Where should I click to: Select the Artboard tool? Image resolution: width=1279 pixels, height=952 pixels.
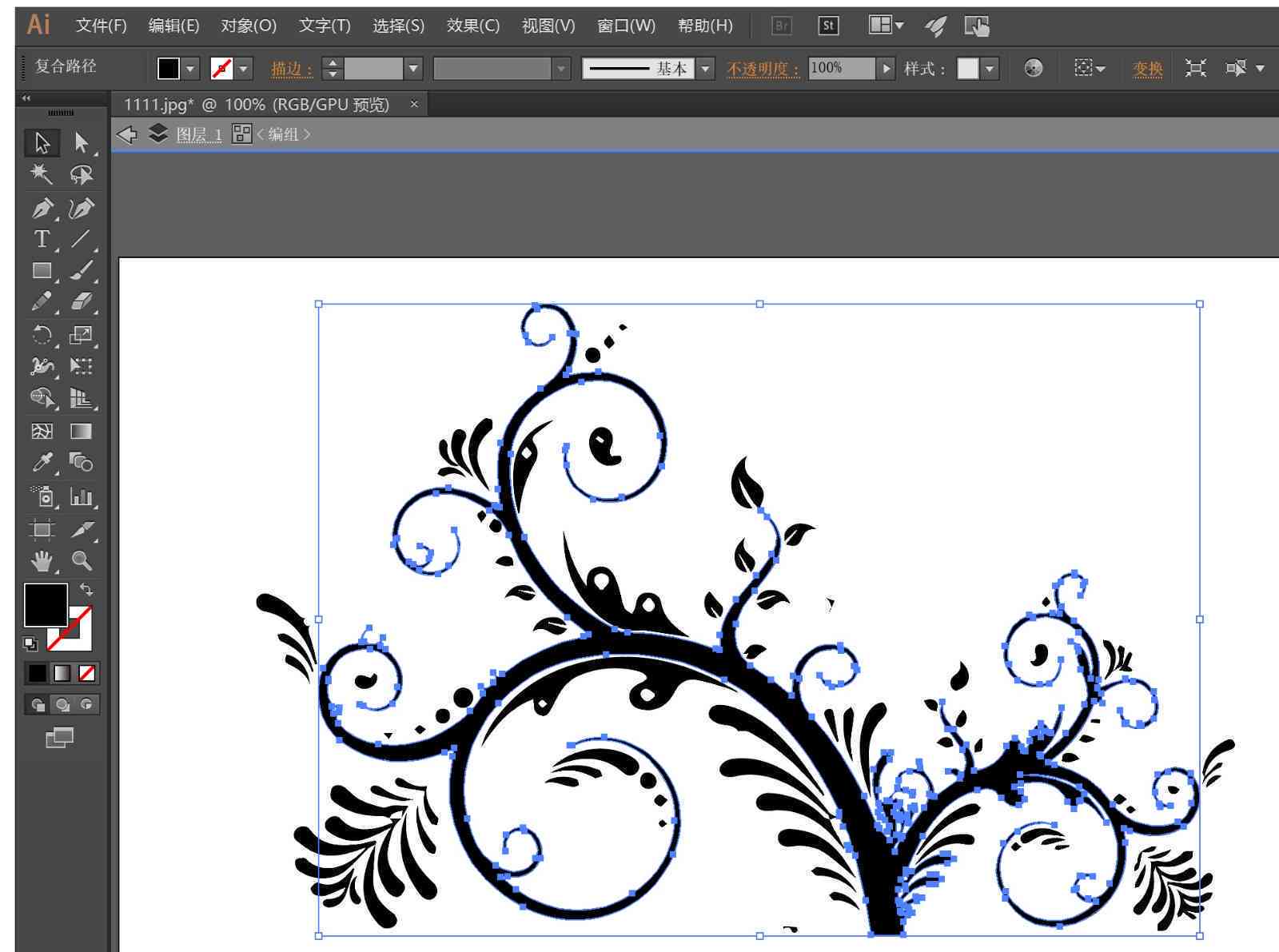tap(42, 529)
